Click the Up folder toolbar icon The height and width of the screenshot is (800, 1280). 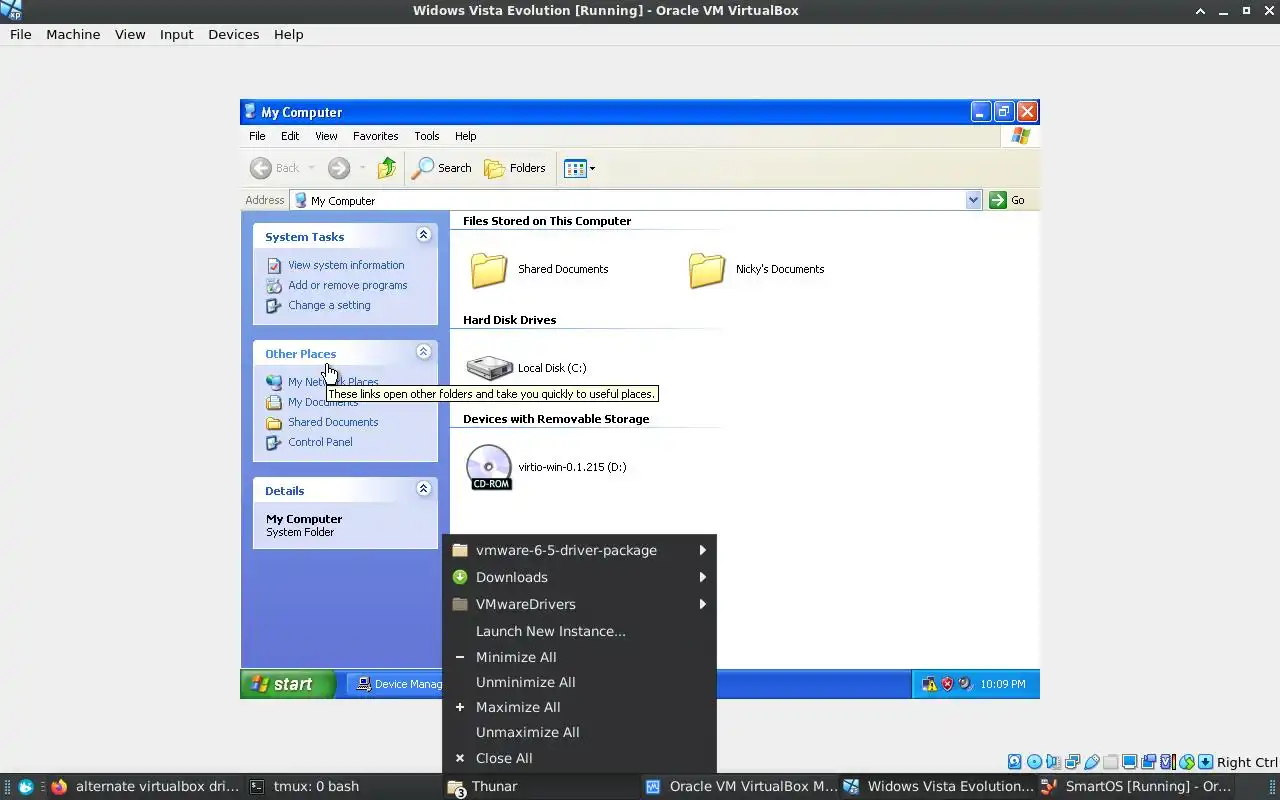(387, 168)
